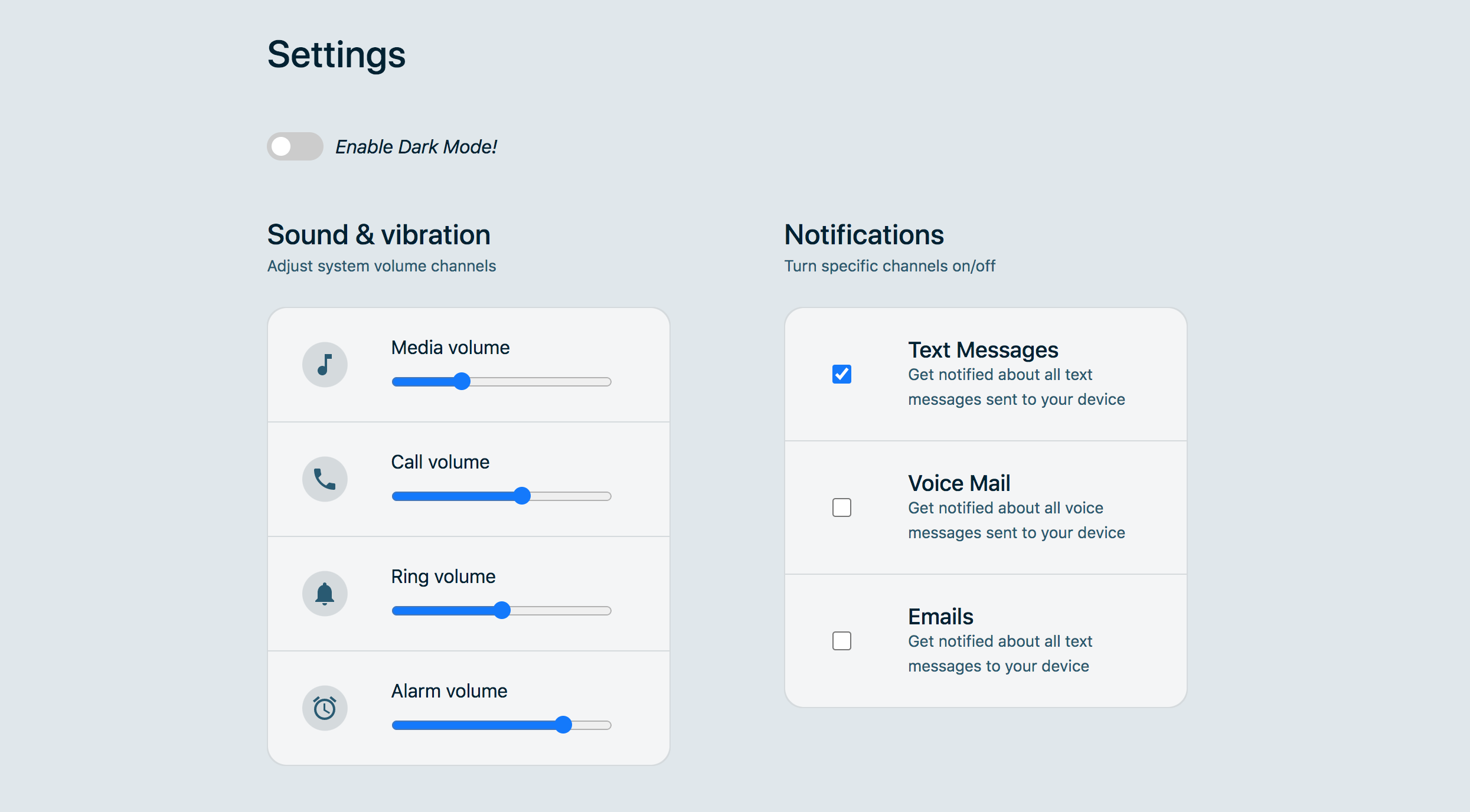The height and width of the screenshot is (812, 1470).
Task: Click the Alarm volume label
Action: [449, 691]
